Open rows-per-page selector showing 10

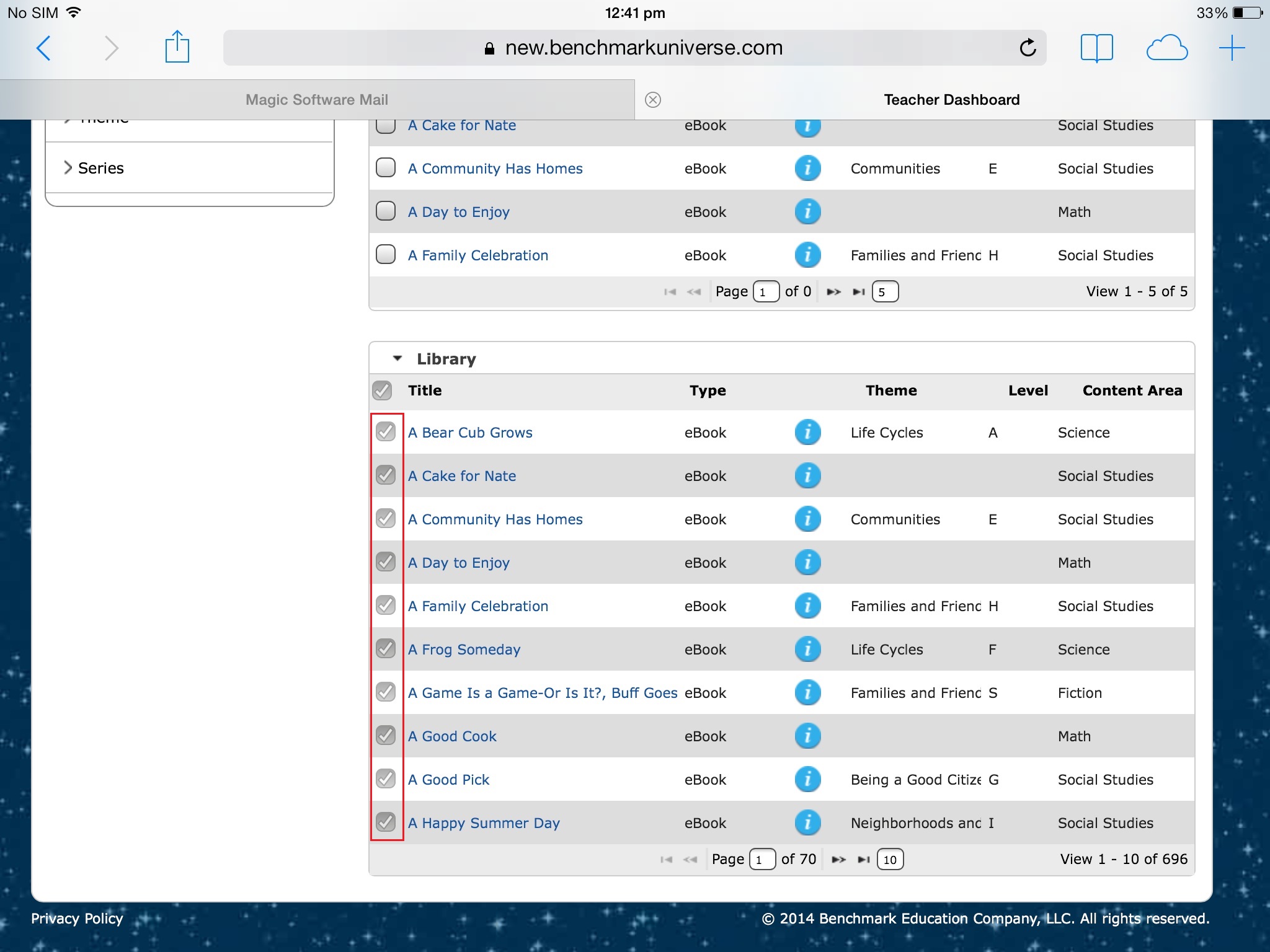[890, 859]
